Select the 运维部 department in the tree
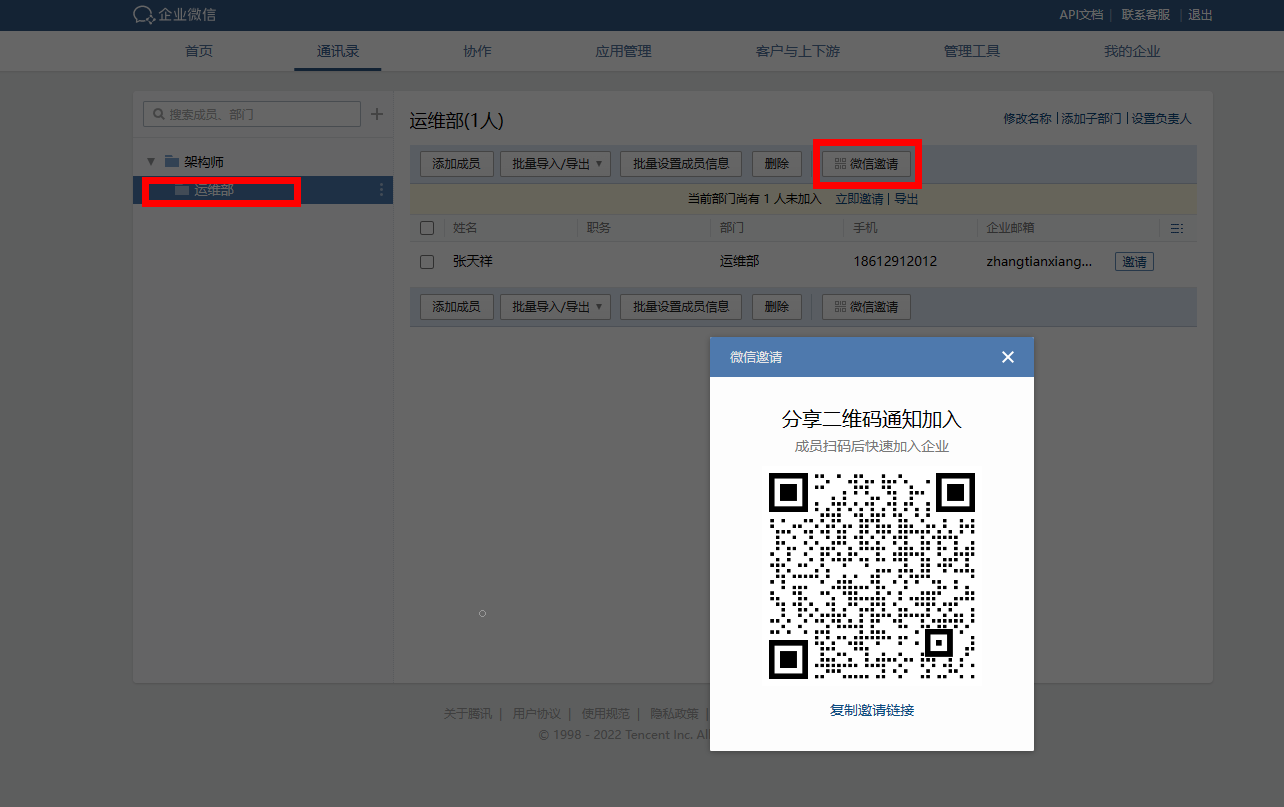Screen dimensions: 1284x807 (263, 190)
